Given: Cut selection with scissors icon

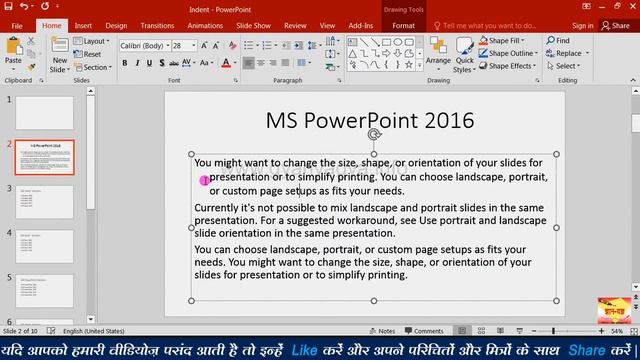Looking at the screenshot, I should [x=31, y=41].
